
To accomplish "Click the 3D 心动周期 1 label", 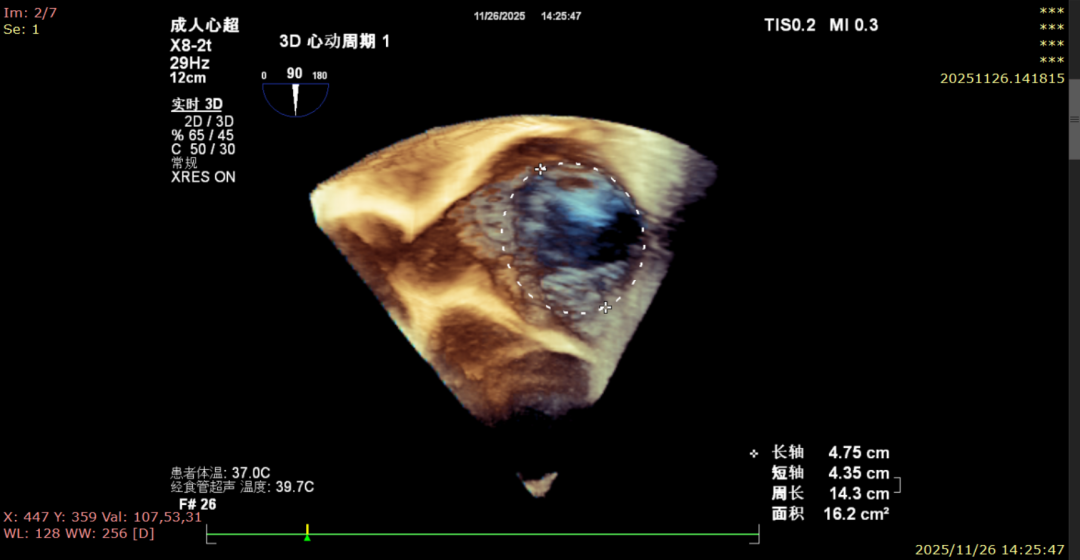I will pyautogui.click(x=334, y=42).
